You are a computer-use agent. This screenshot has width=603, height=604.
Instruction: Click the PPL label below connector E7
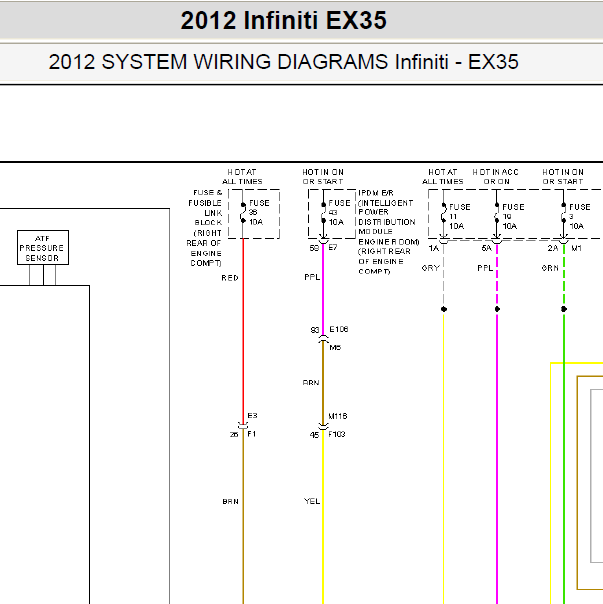tap(312, 277)
